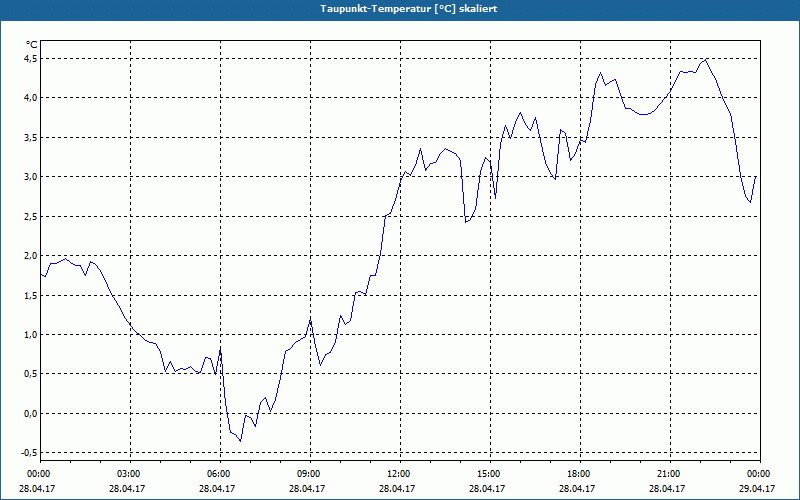Click the 3,0 y-axis label
This screenshot has width=800, height=500.
coord(31,177)
